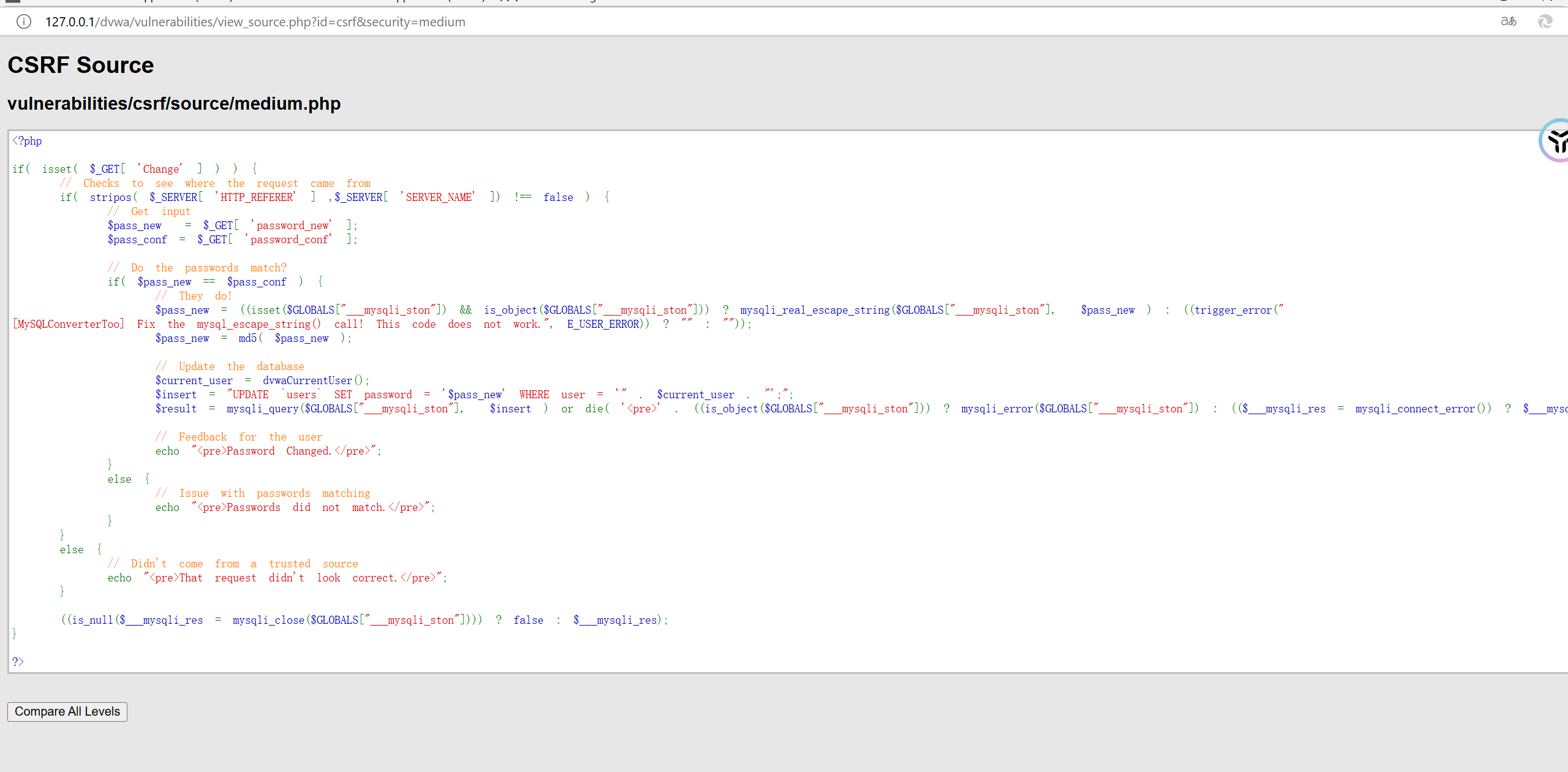This screenshot has height=772, width=1568.
Task: Click the URL text in address bar
Action: coord(255,22)
